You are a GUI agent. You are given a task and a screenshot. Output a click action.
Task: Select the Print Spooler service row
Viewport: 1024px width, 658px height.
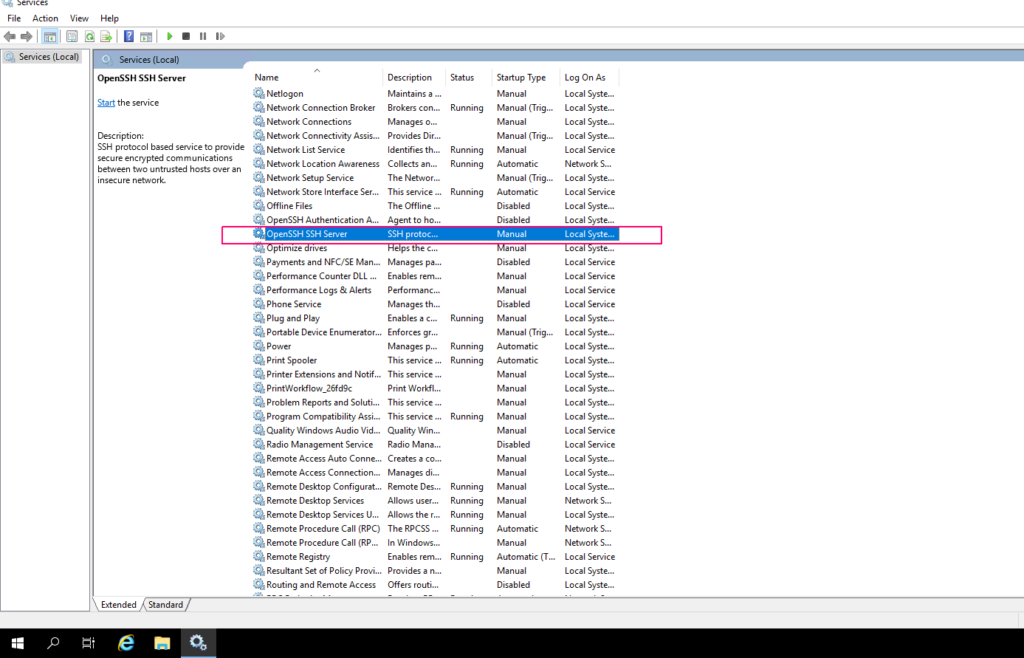click(x=292, y=360)
